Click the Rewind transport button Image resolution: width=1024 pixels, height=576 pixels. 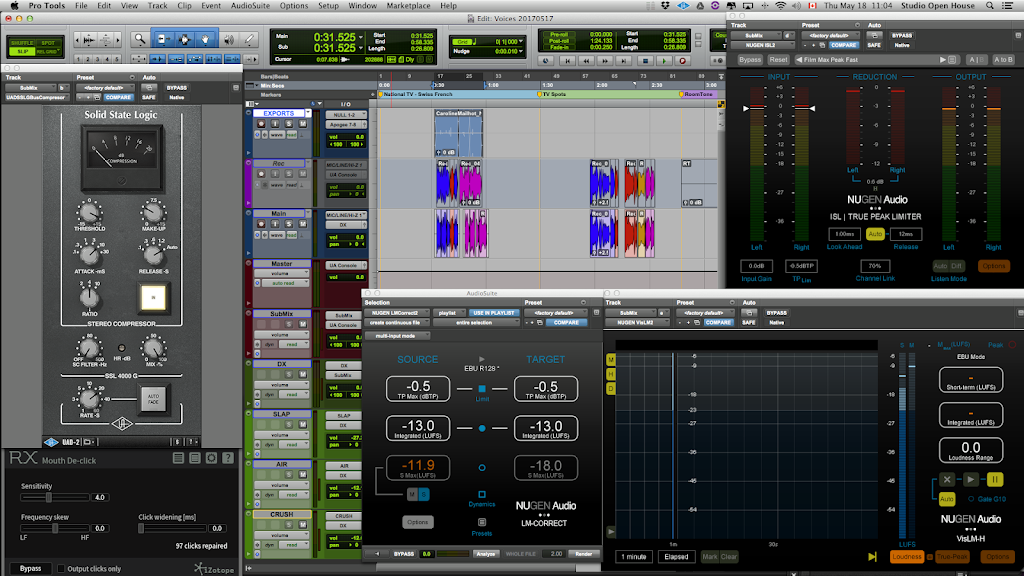[x=586, y=61]
